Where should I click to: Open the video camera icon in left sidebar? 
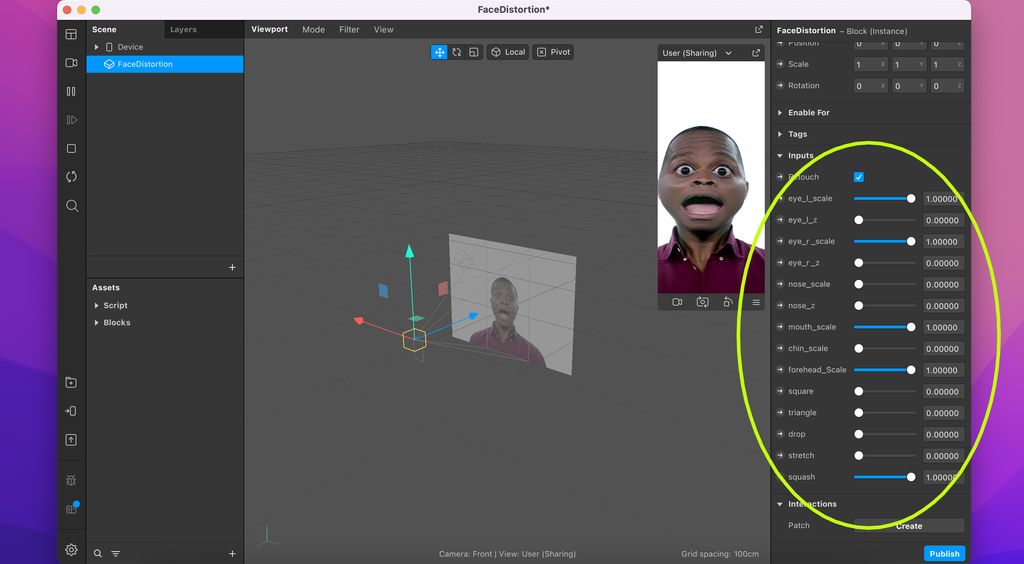[71, 63]
